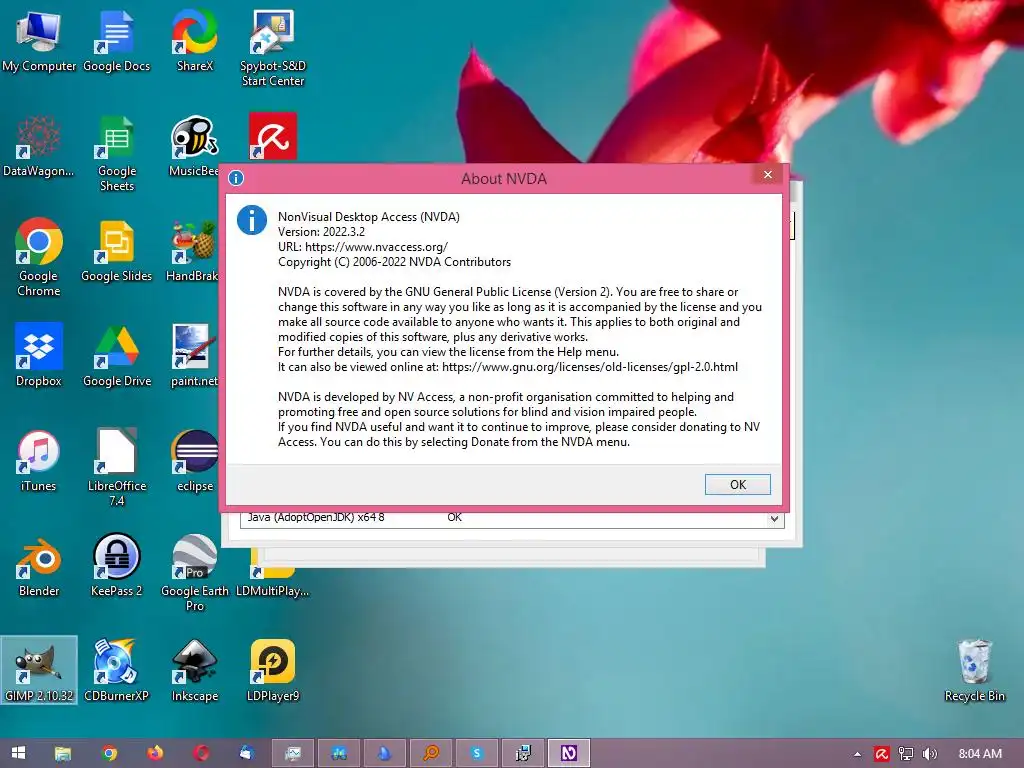
Task: Click 'Version: 2022.3.2' text
Action: coord(321,232)
